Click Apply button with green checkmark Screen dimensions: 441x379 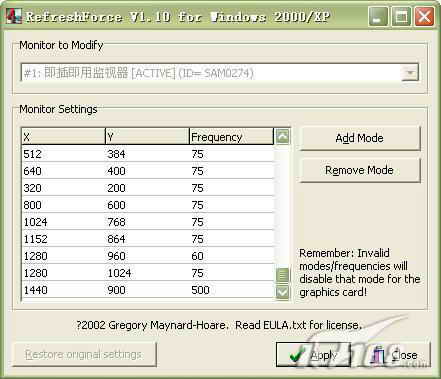[x=313, y=355]
